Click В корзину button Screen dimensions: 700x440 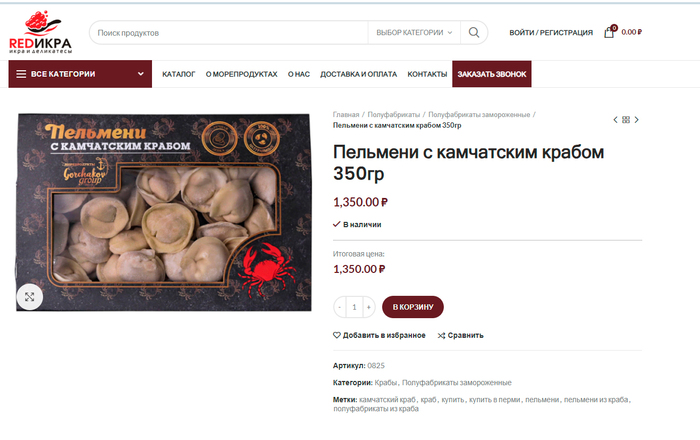tap(413, 307)
